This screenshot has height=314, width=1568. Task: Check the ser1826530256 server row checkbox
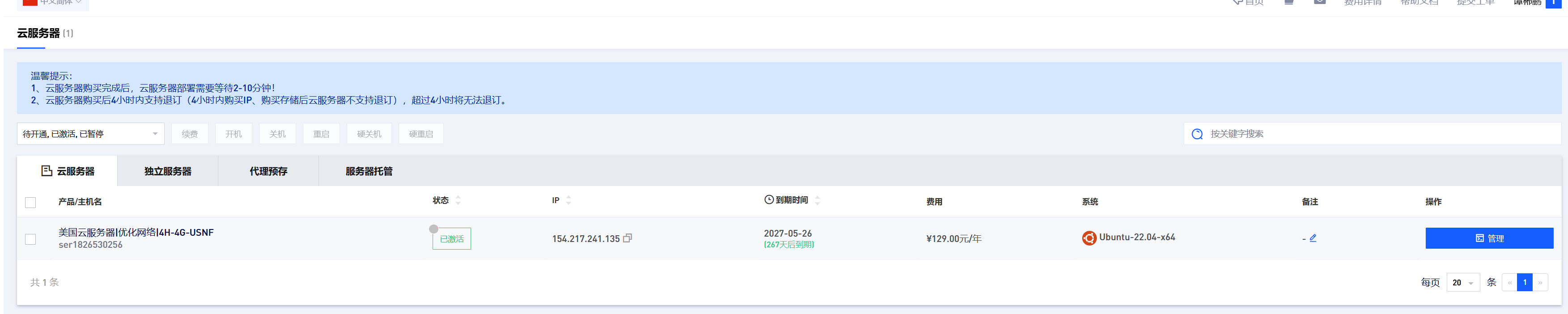coord(30,239)
